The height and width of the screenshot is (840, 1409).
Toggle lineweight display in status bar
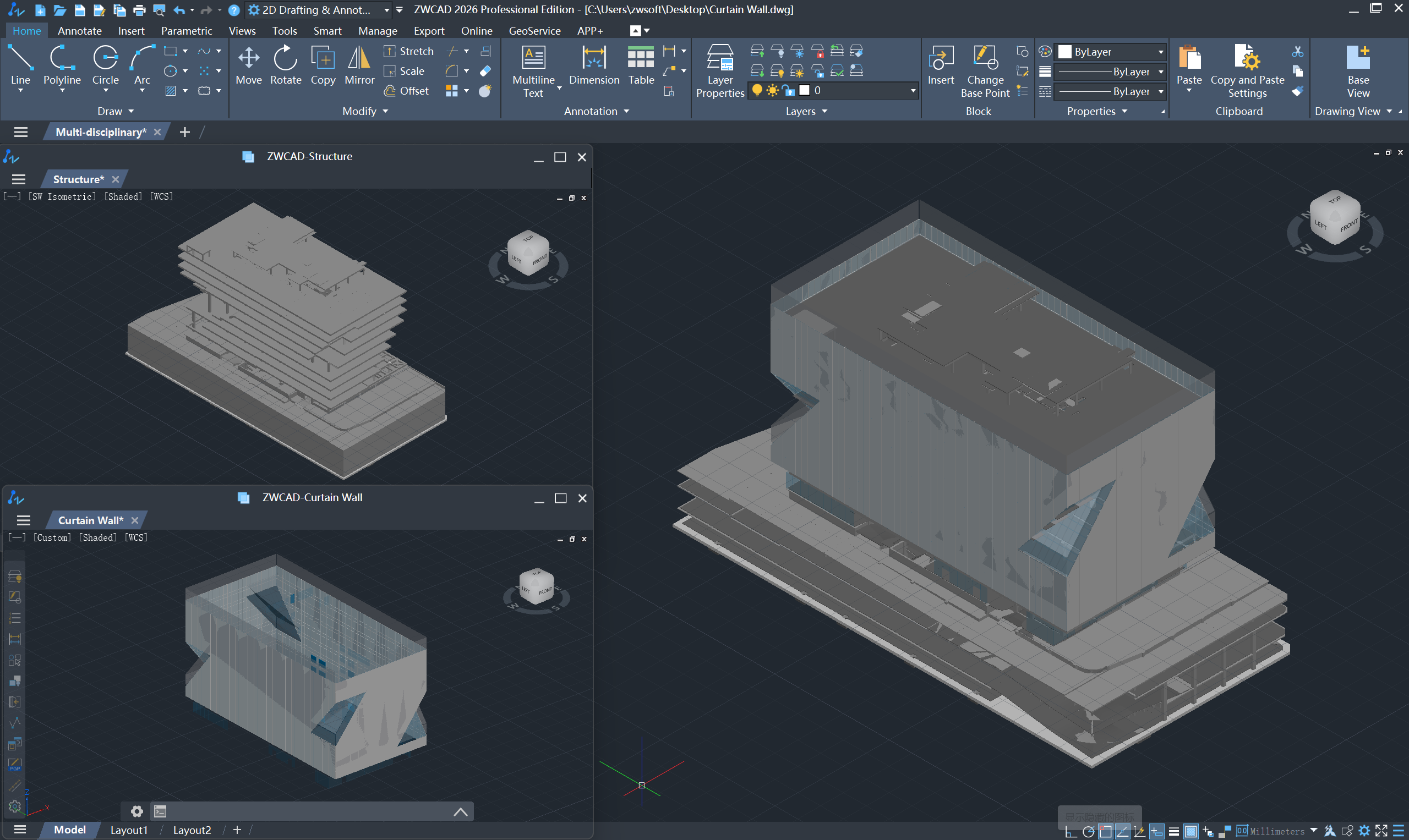1173,831
